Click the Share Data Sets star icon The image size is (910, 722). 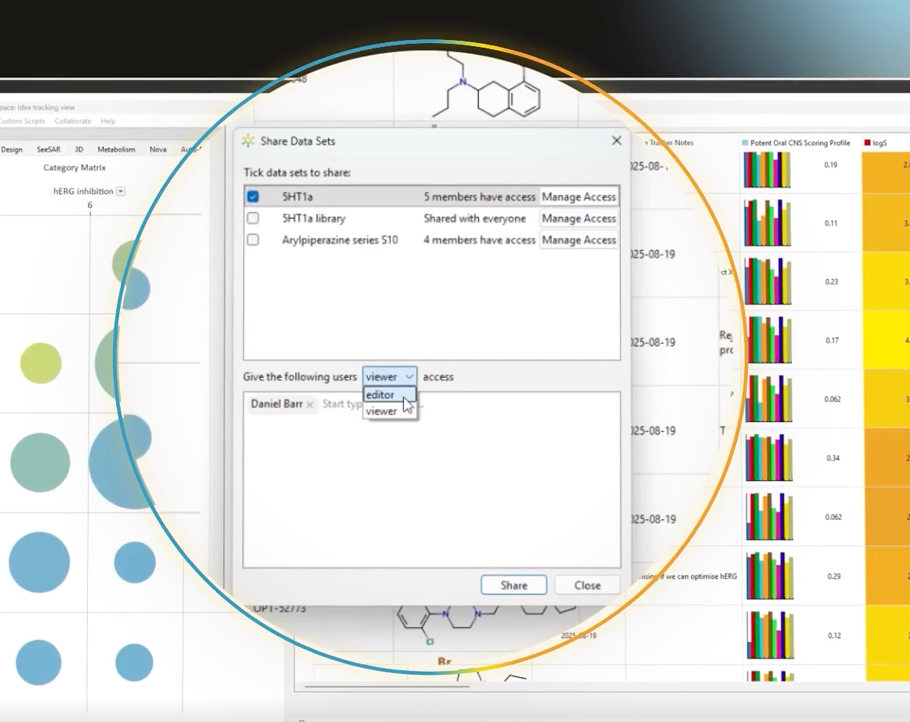(x=249, y=141)
